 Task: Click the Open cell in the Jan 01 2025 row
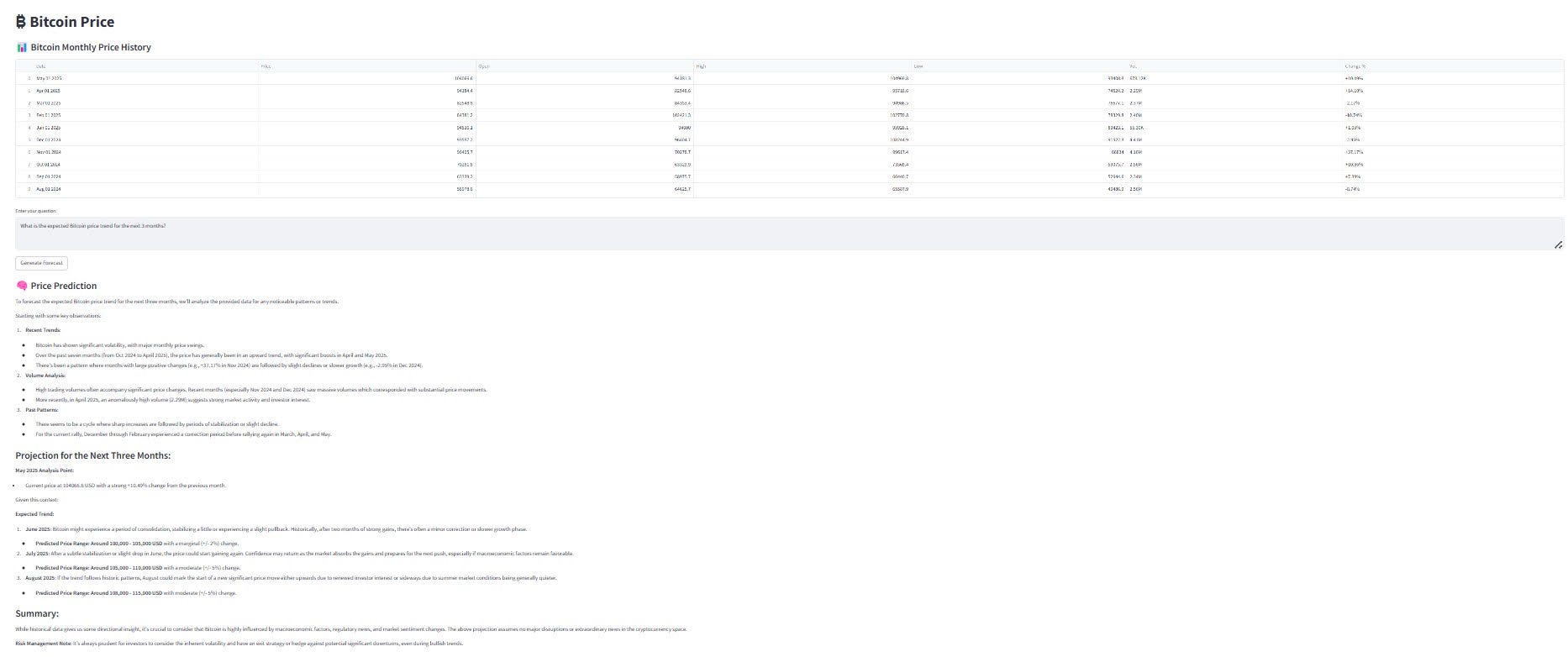[584, 128]
